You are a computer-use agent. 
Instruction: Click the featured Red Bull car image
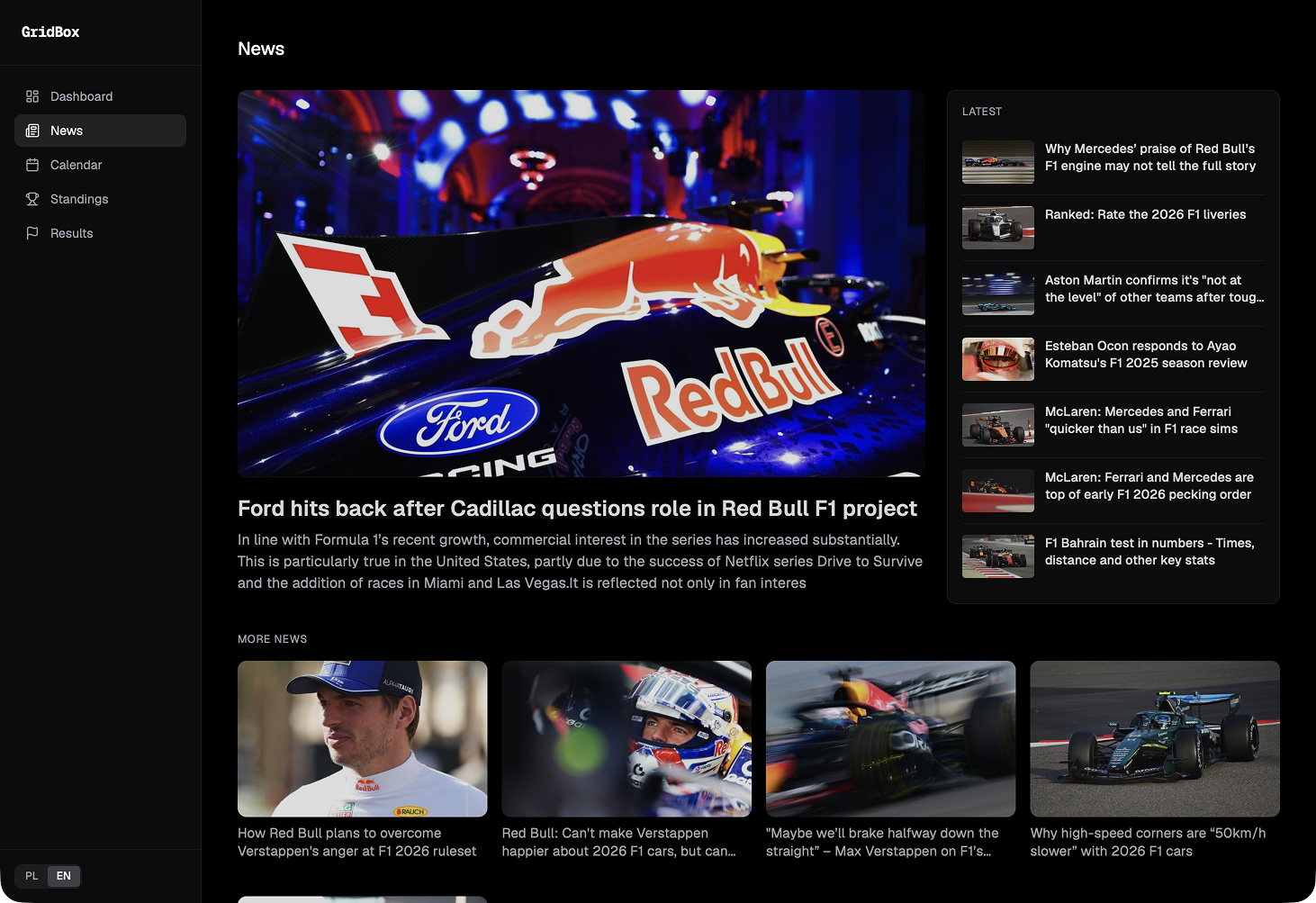point(581,282)
